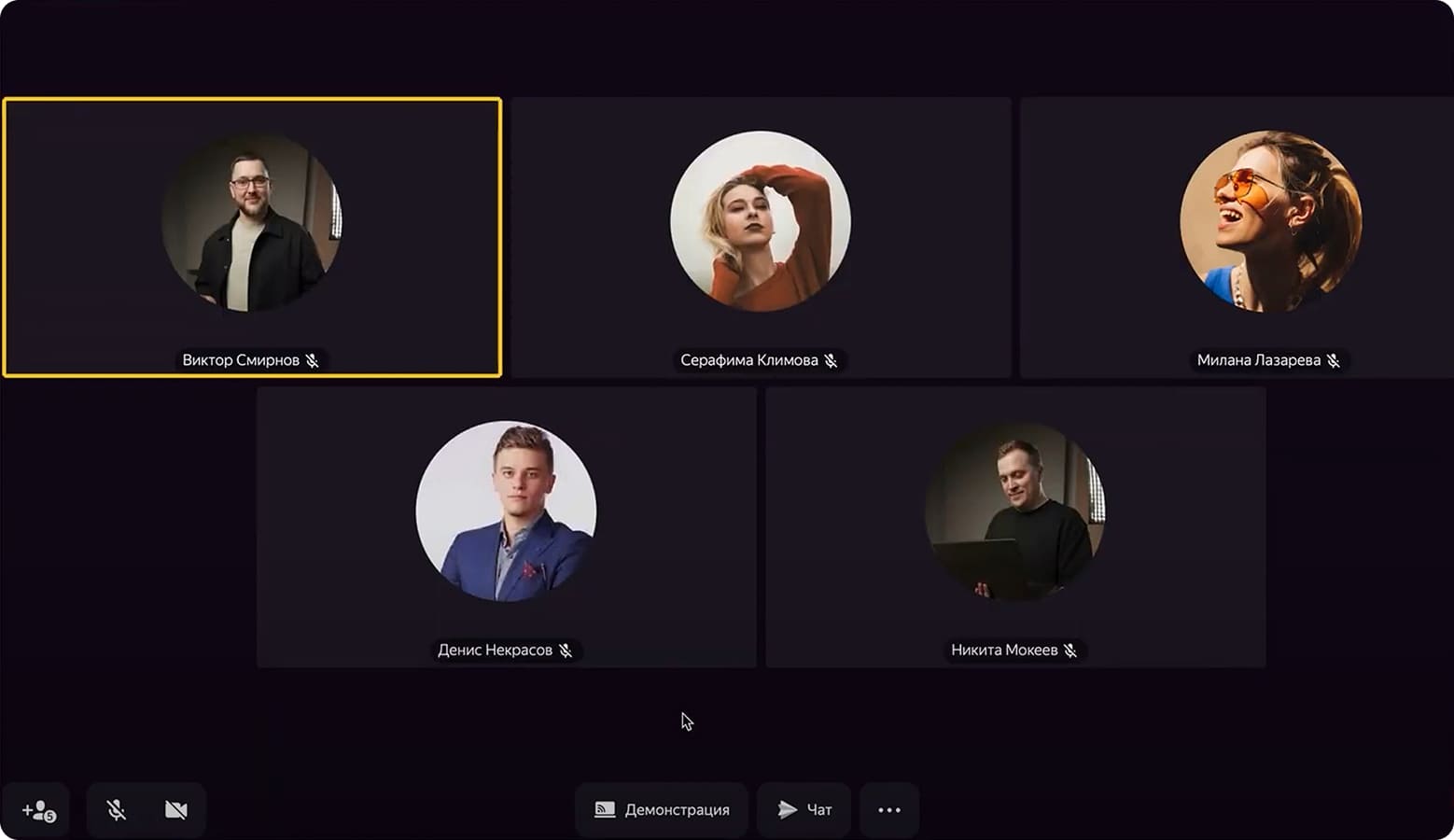Image resolution: width=1454 pixels, height=840 pixels.
Task: Click the send arrow icon on Чат button
Action: 787,810
